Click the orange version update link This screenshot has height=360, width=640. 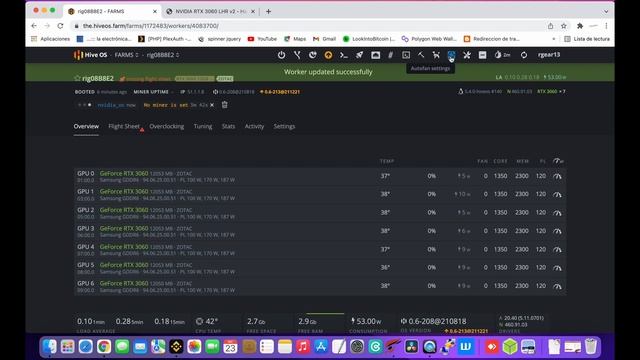280,92
